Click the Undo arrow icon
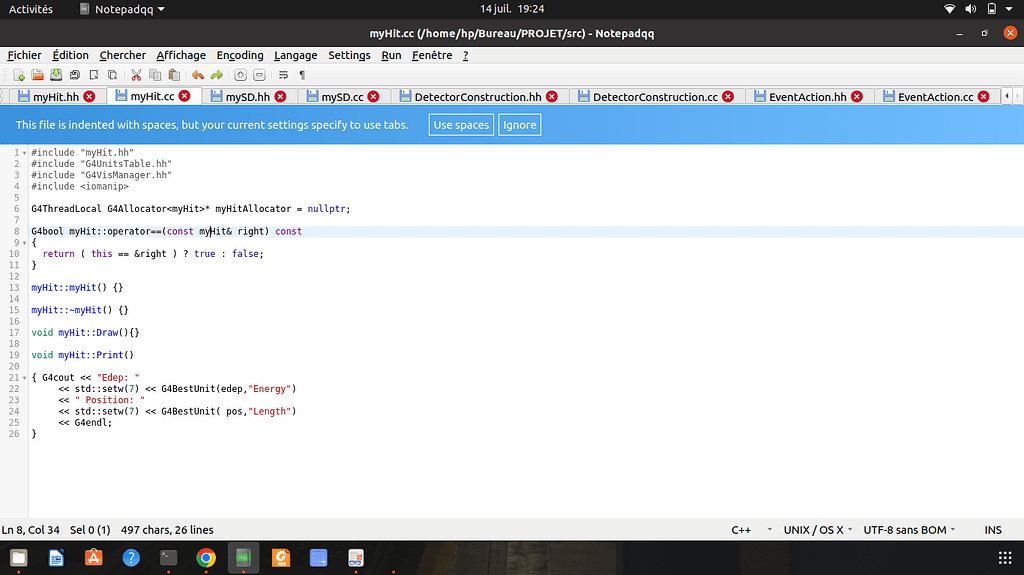 pyautogui.click(x=198, y=75)
